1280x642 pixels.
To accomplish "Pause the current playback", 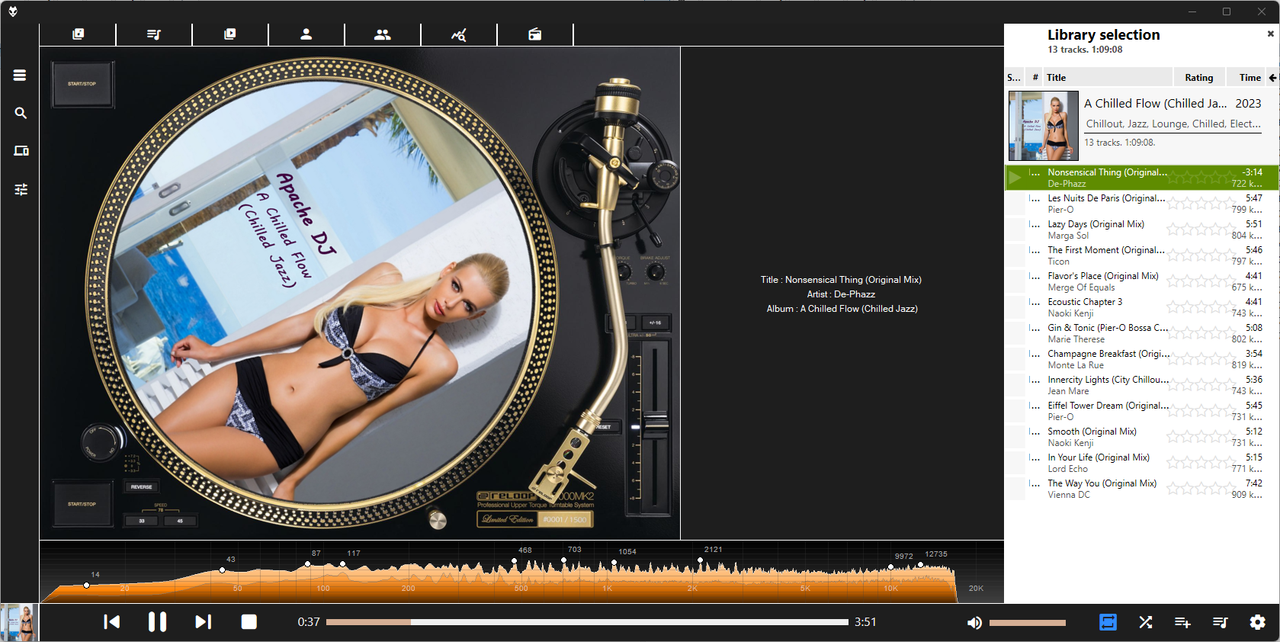I will click(157, 622).
